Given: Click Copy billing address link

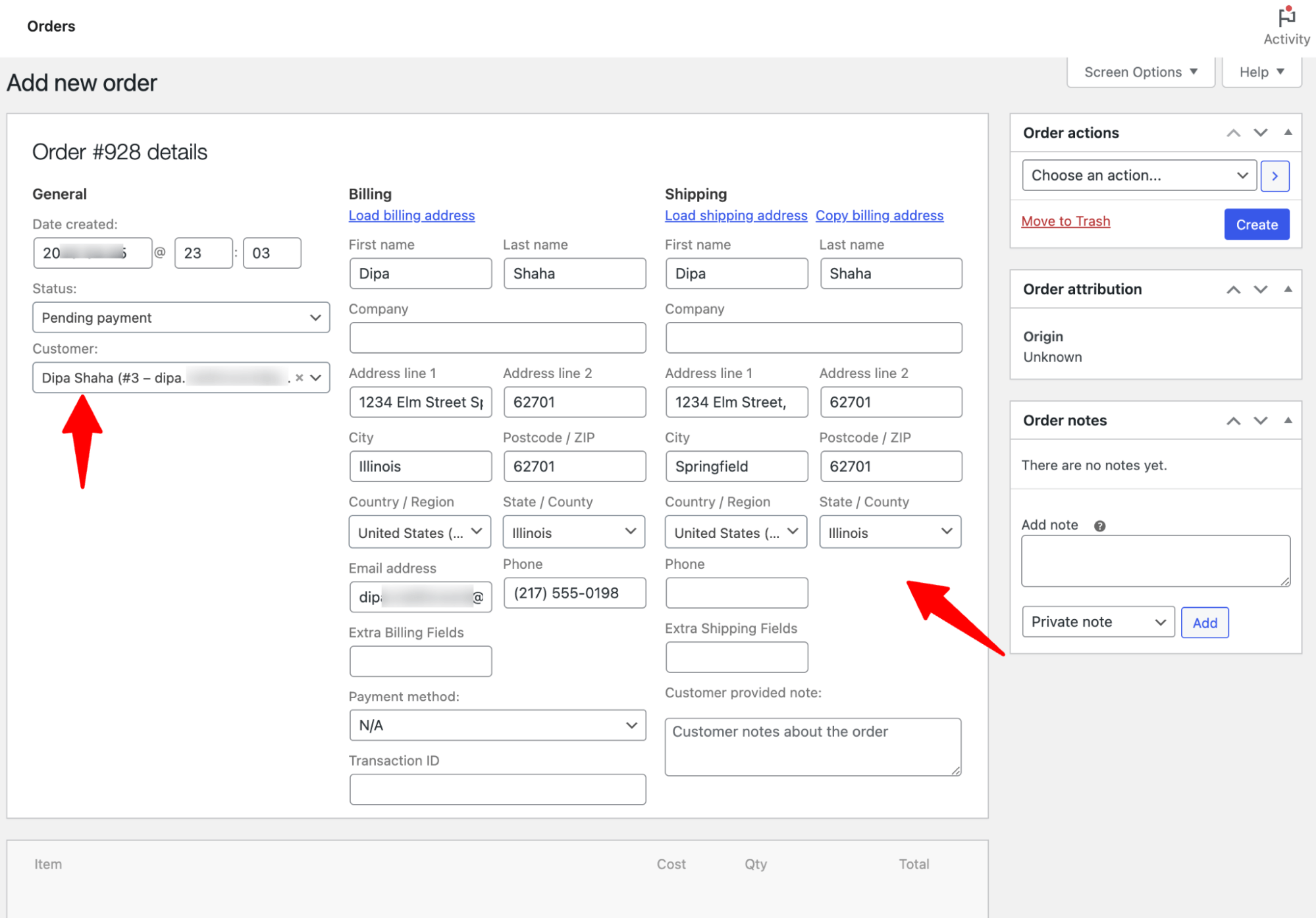Looking at the screenshot, I should coord(878,214).
